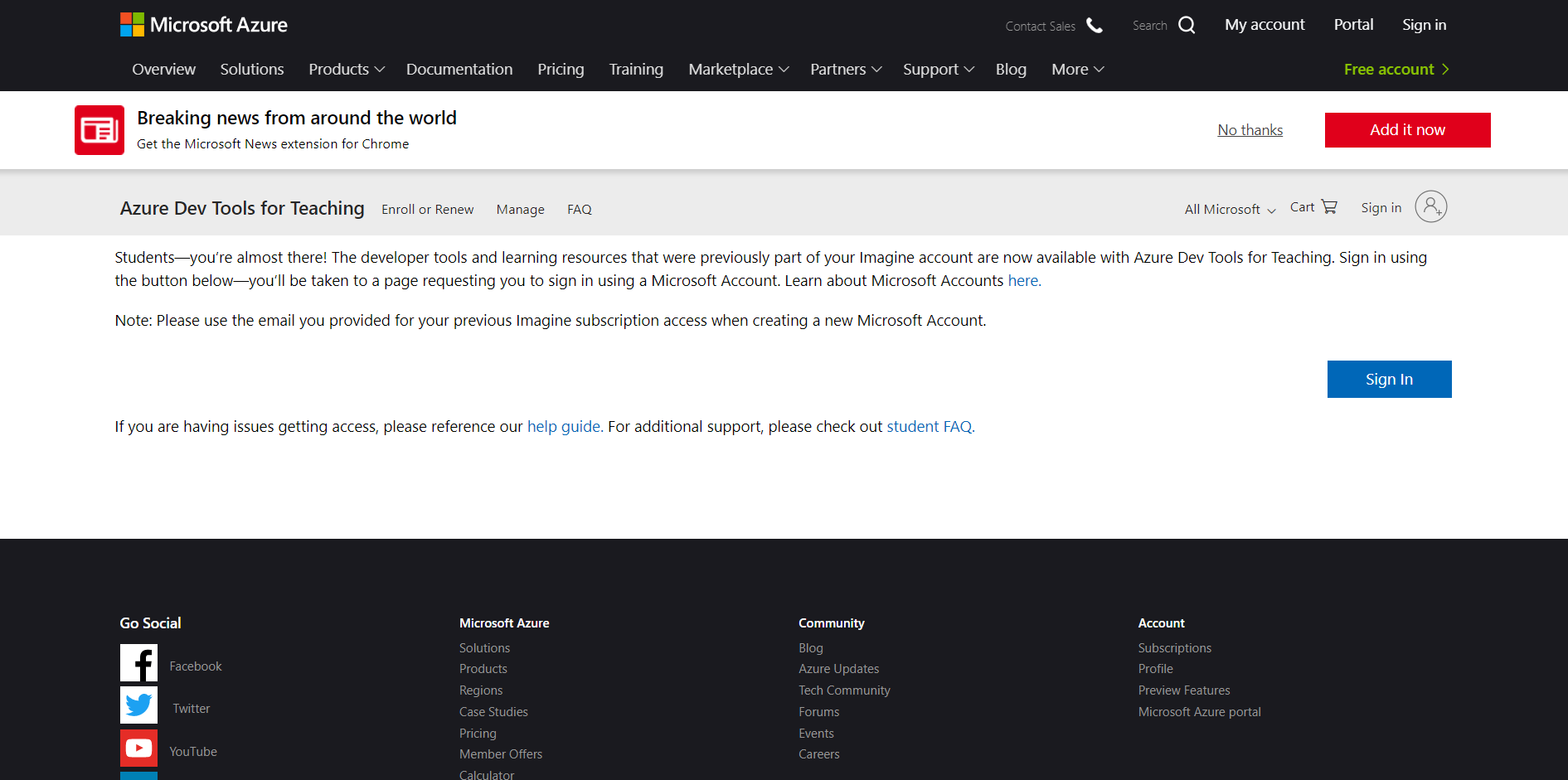This screenshot has width=1568, height=780.
Task: Expand the Marketplace dropdown
Action: click(739, 70)
